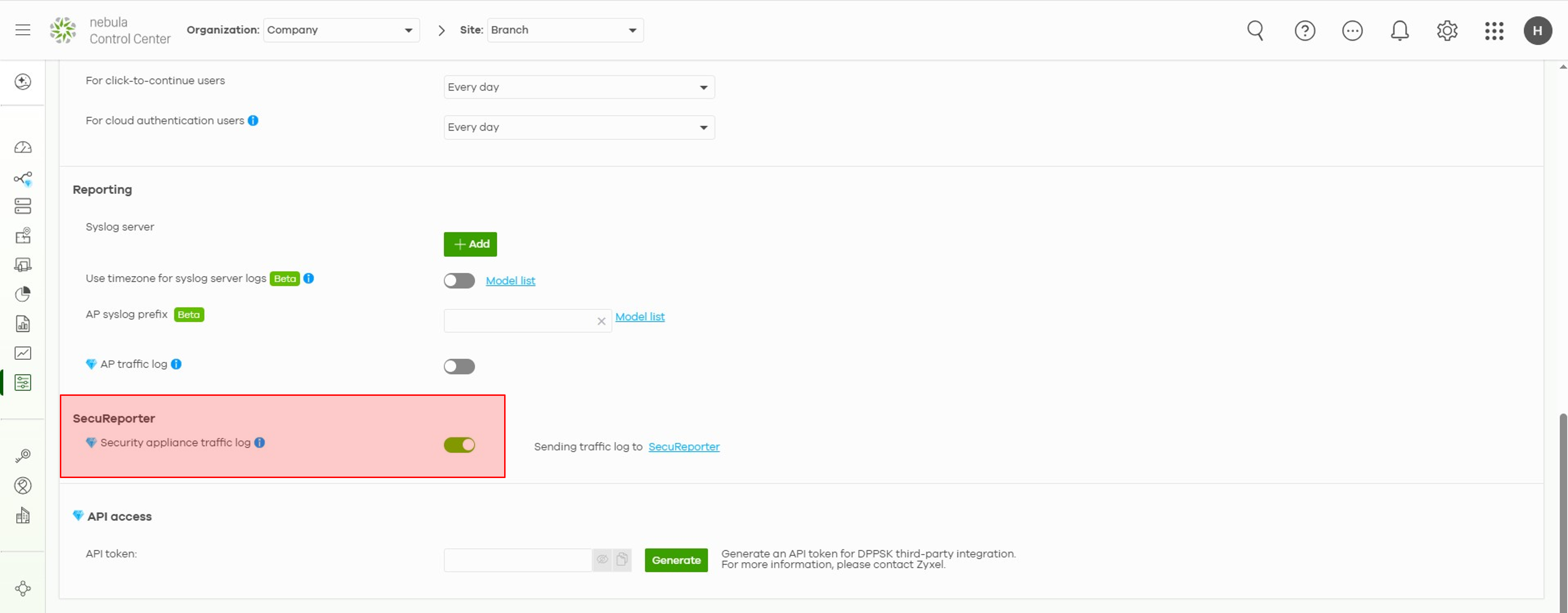Screen dimensions: 1568x613
Task: Open the line graph sidebar icon
Action: 22,353
